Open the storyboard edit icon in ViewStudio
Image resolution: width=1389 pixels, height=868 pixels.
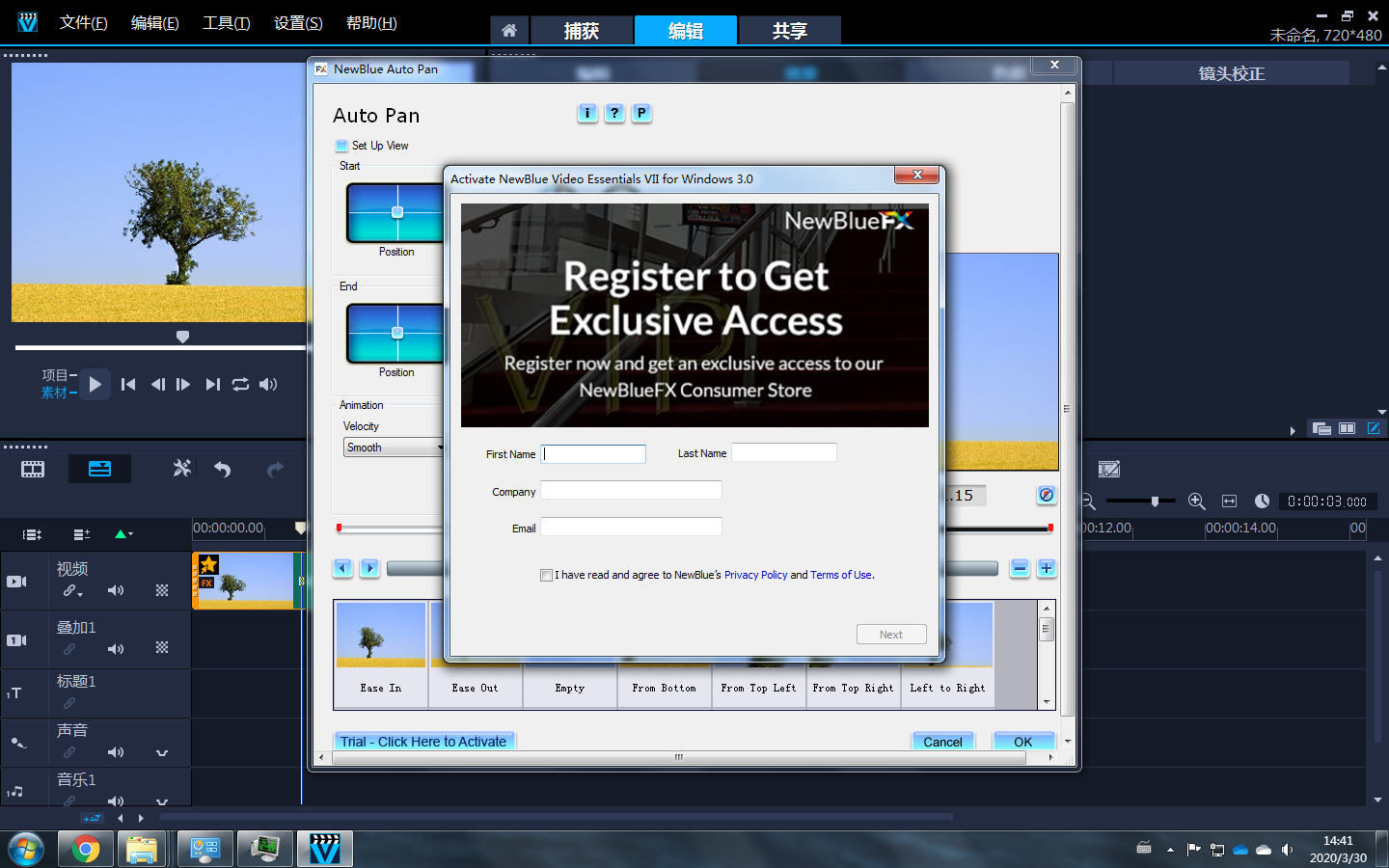(1109, 469)
